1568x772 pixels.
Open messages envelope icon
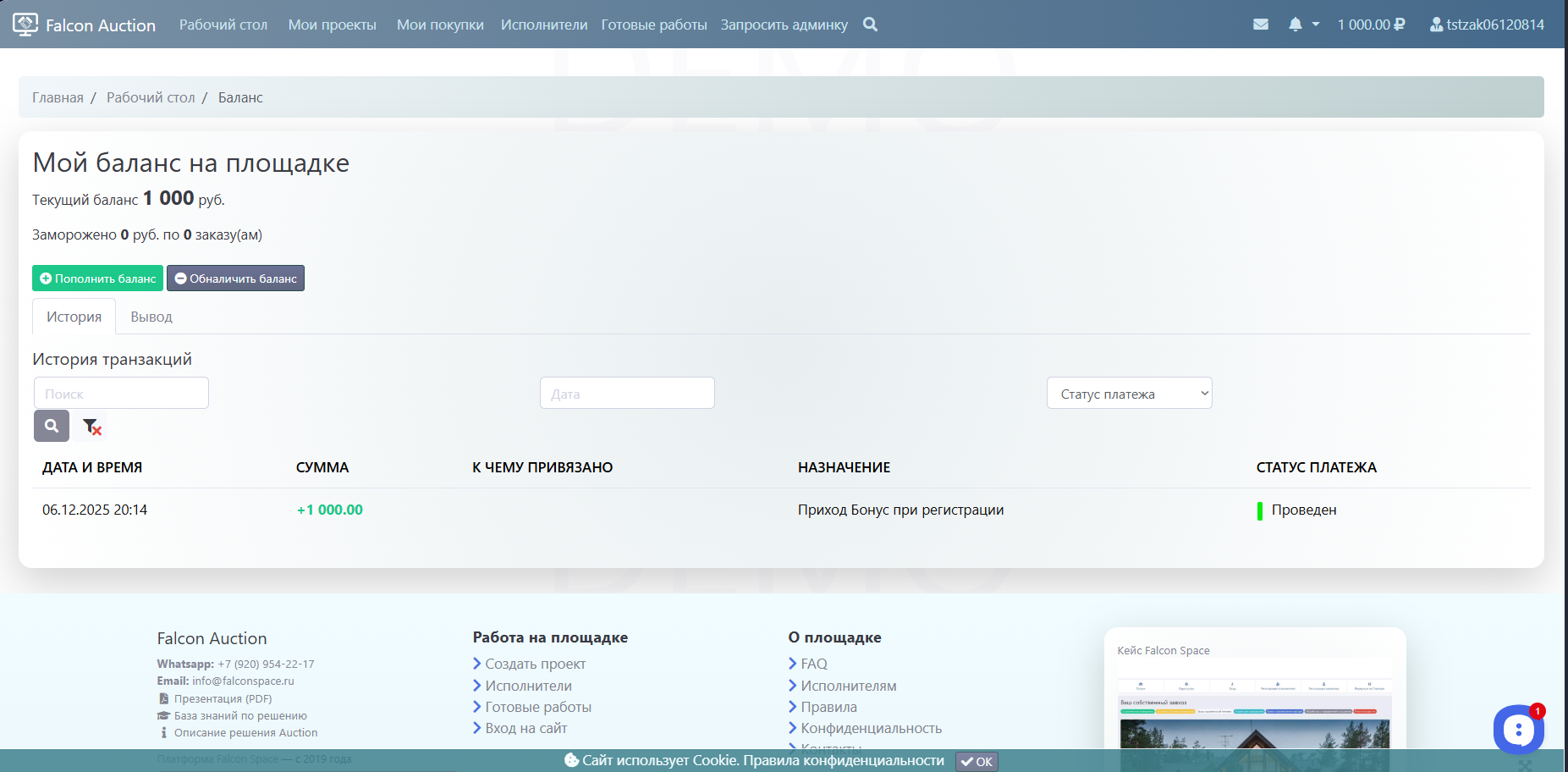(x=1260, y=25)
